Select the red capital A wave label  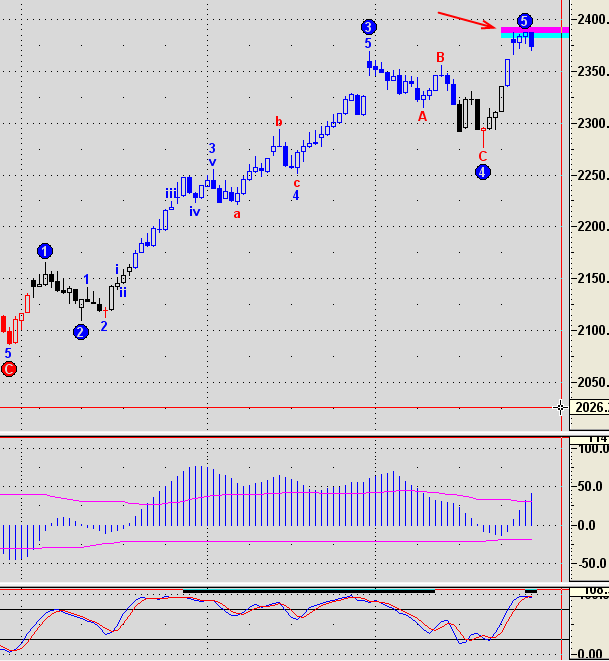(422, 116)
